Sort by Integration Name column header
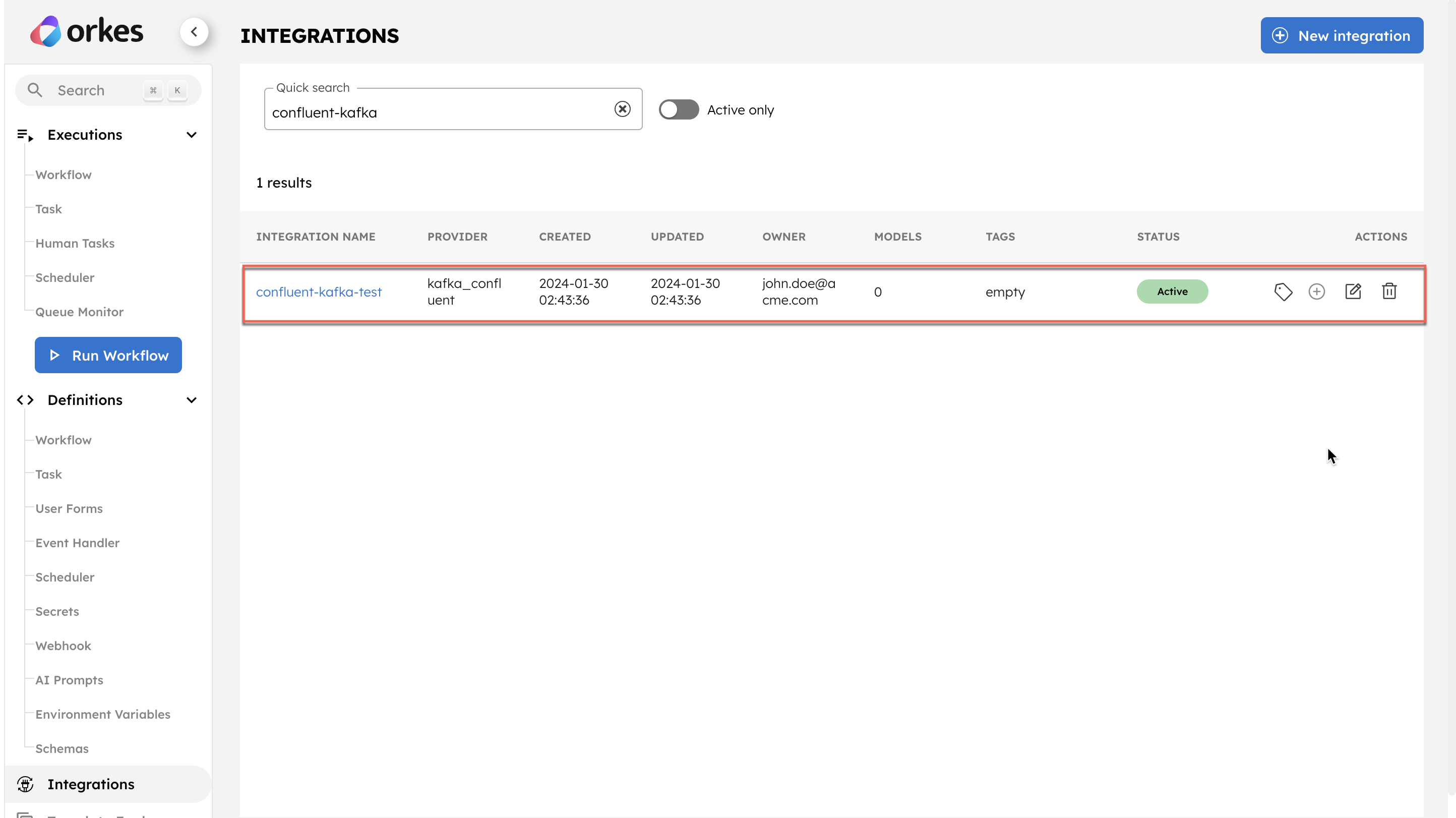1456x818 pixels. coord(316,237)
